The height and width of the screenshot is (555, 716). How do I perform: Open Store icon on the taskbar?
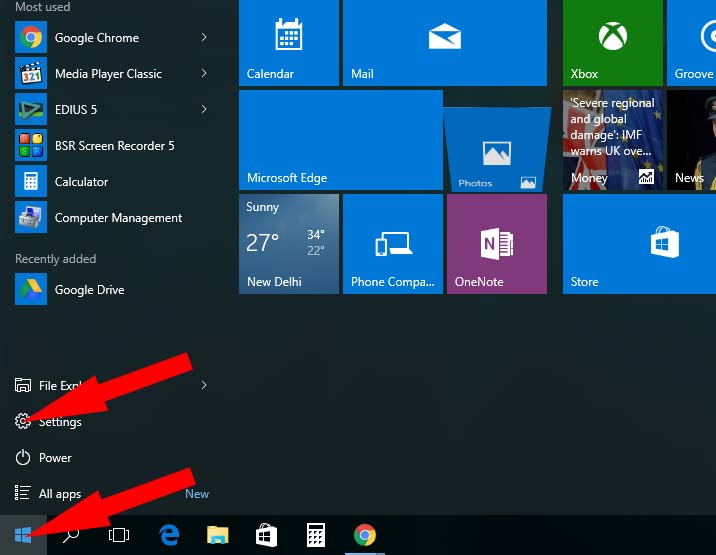tap(267, 535)
